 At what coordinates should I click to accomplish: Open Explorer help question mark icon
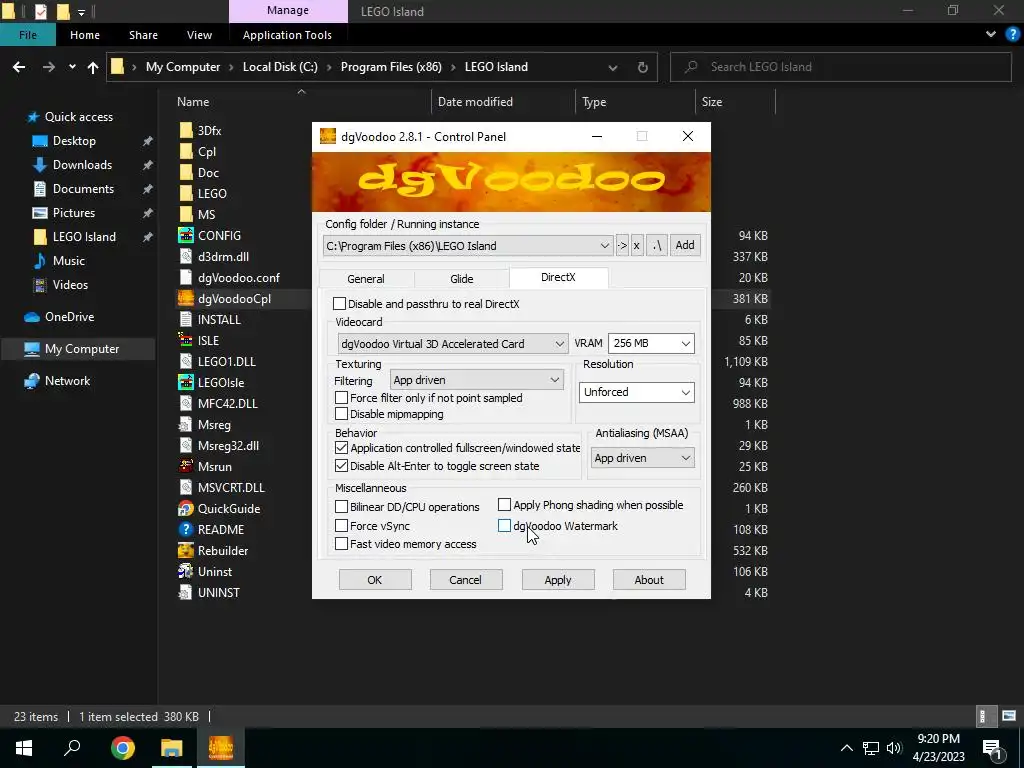coord(1012,35)
